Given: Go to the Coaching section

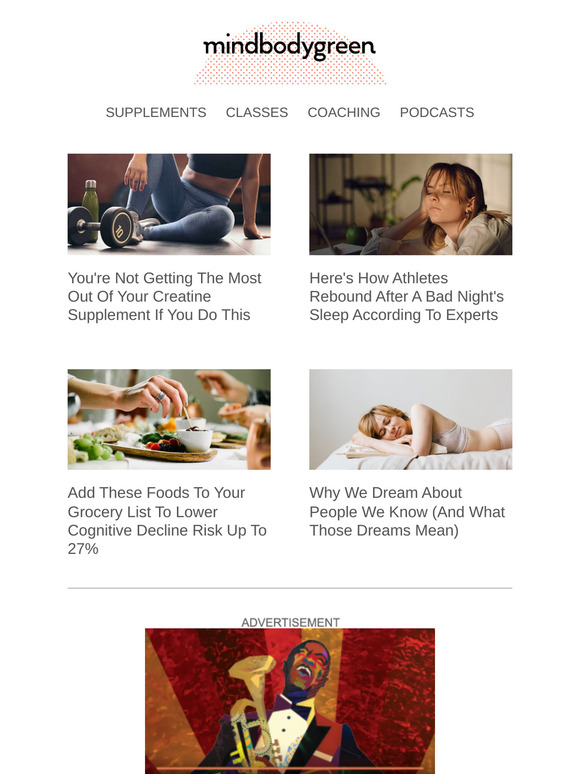Looking at the screenshot, I should tap(344, 113).
